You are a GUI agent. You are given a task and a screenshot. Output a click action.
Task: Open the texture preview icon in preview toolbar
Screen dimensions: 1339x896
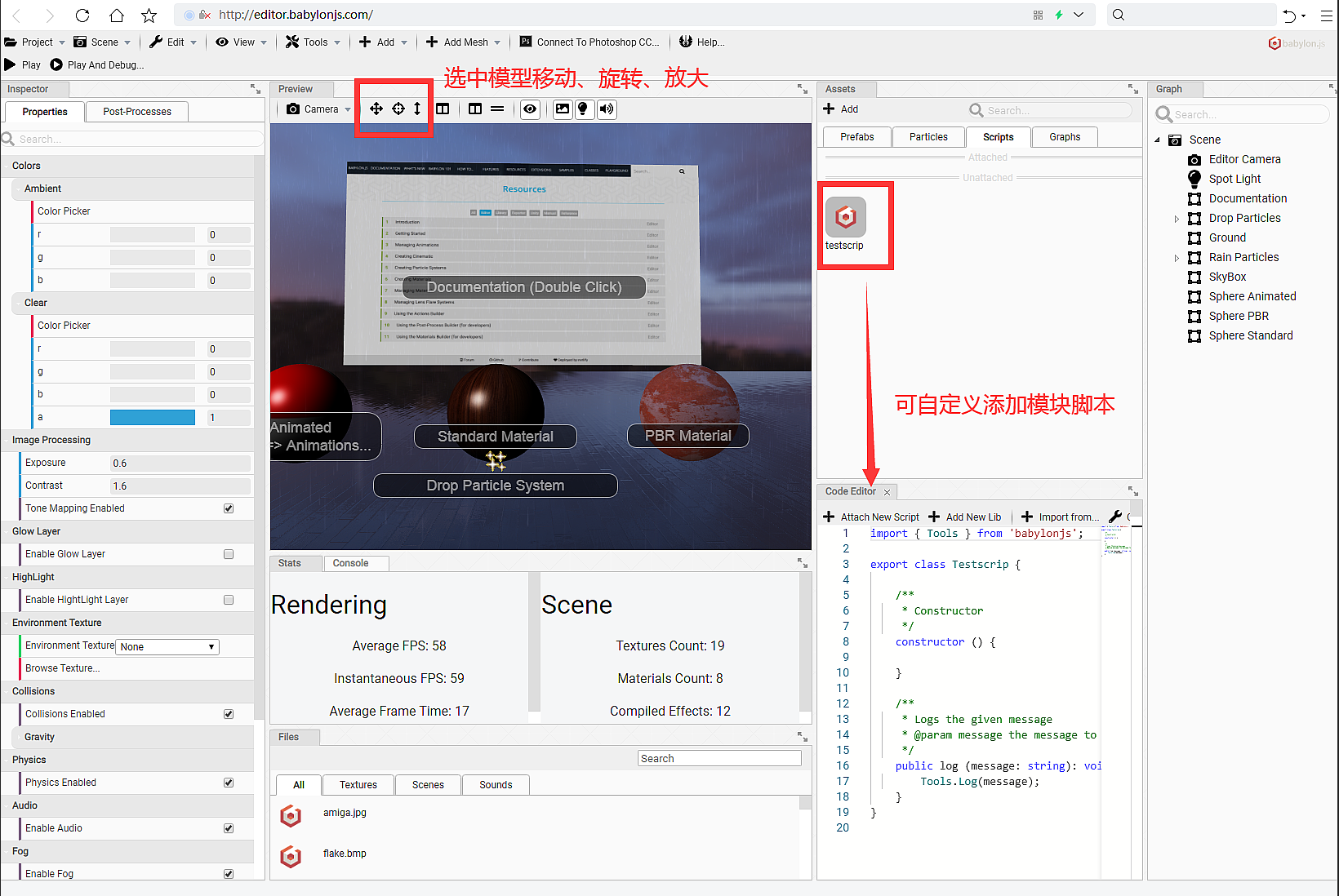tap(563, 109)
